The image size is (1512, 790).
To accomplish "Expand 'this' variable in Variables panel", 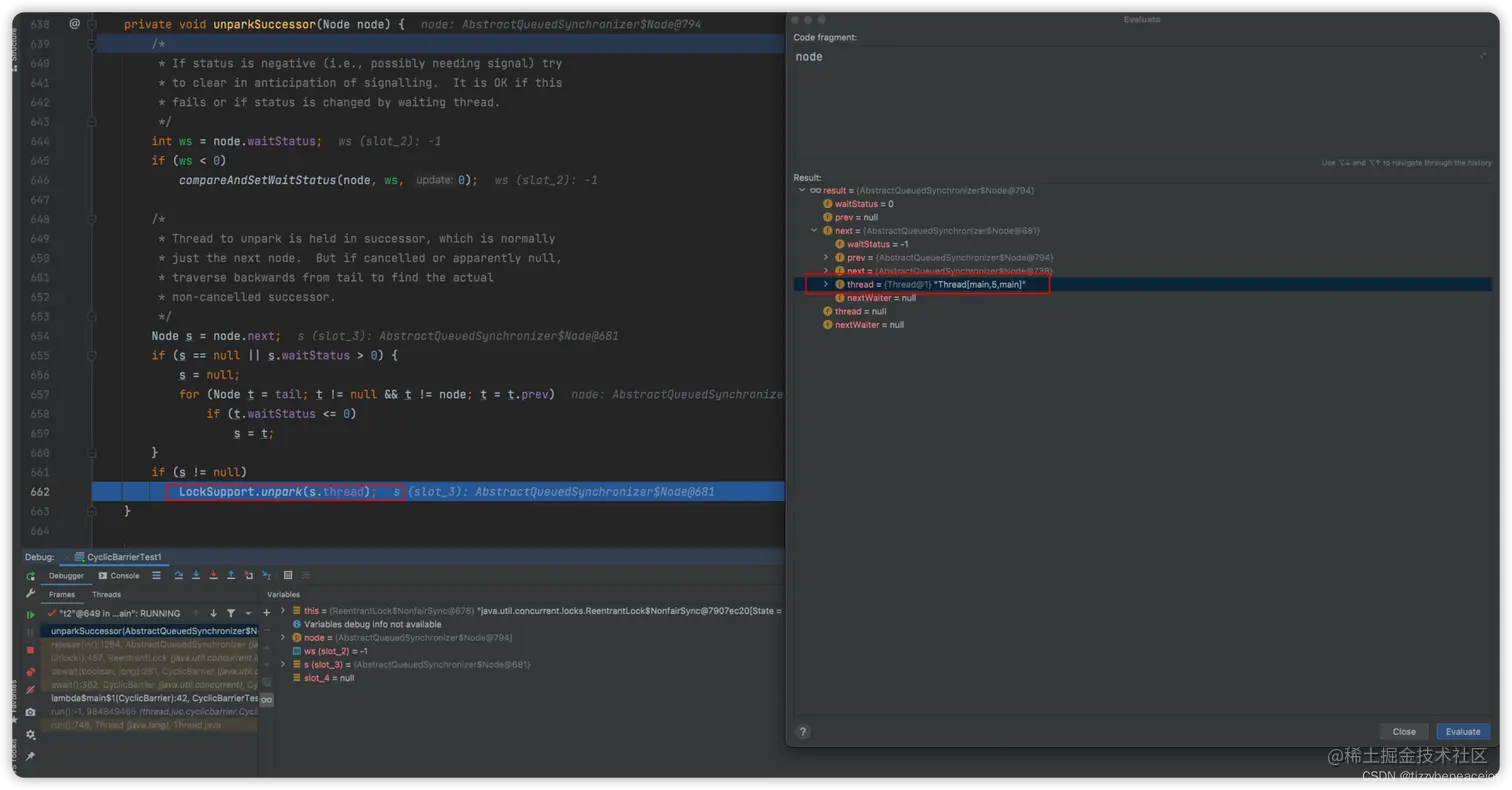I will (x=282, y=610).
